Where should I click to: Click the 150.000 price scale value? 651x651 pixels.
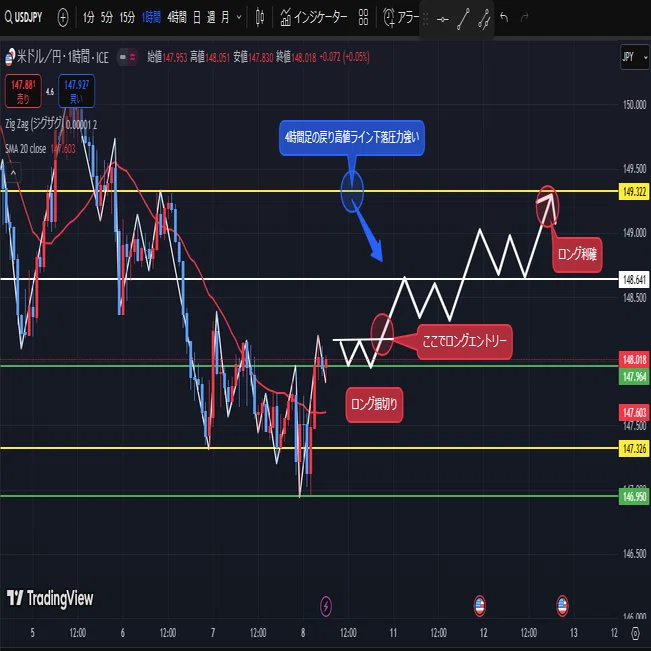pyautogui.click(x=634, y=105)
